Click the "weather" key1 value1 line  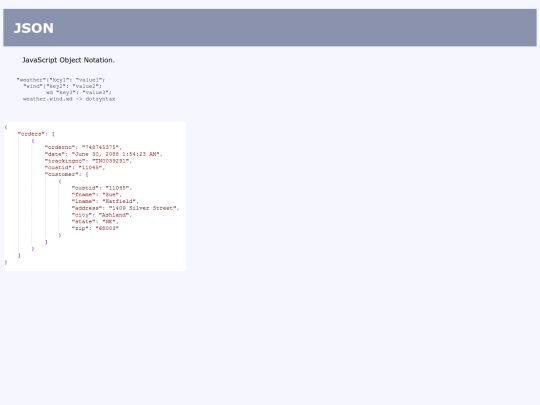tap(61, 80)
